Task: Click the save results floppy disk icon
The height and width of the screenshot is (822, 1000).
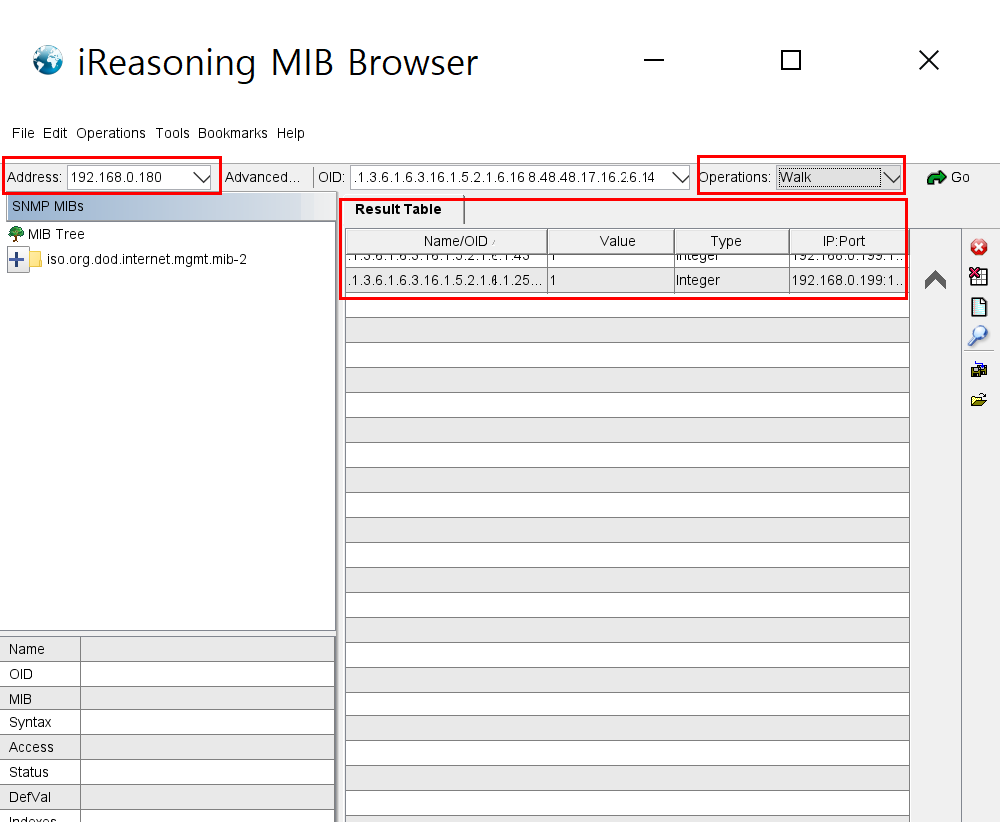Action: coord(979,370)
